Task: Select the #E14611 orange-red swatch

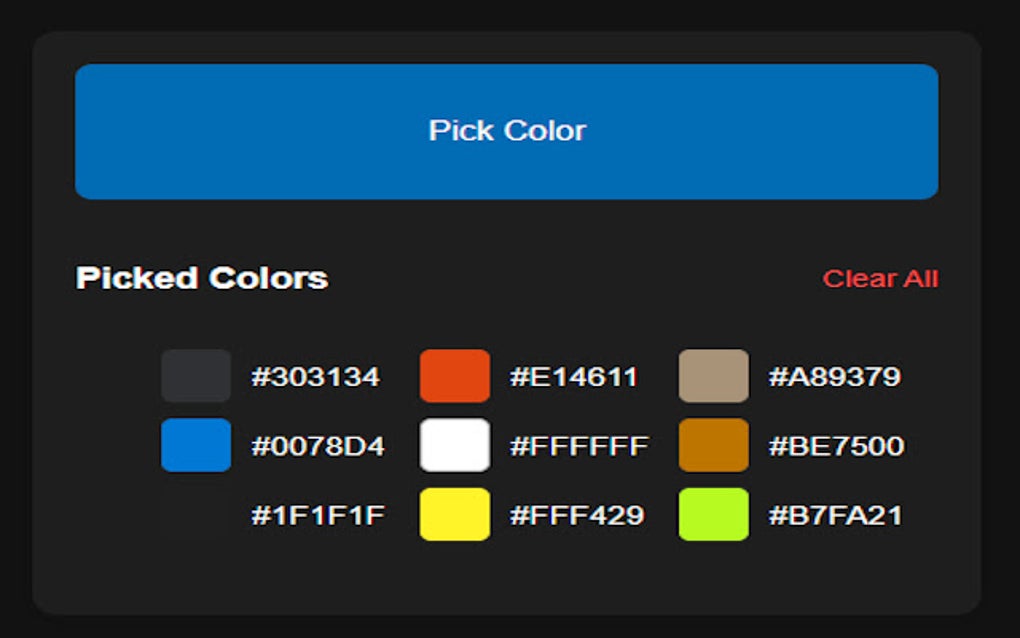Action: tap(455, 377)
